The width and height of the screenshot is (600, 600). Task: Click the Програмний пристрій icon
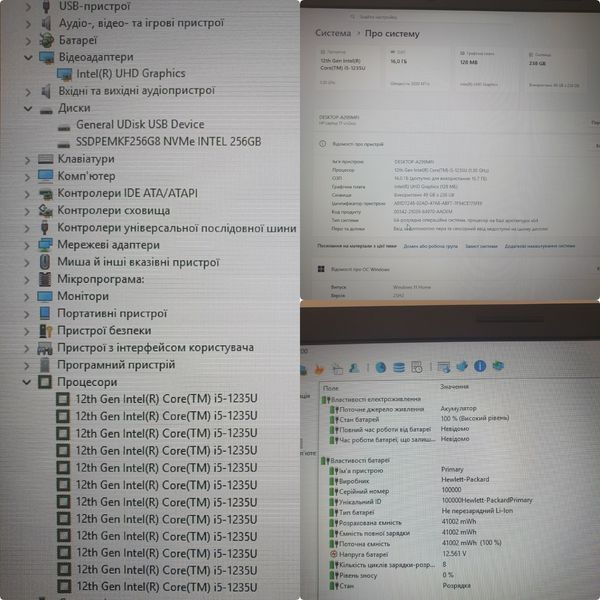coord(45,365)
